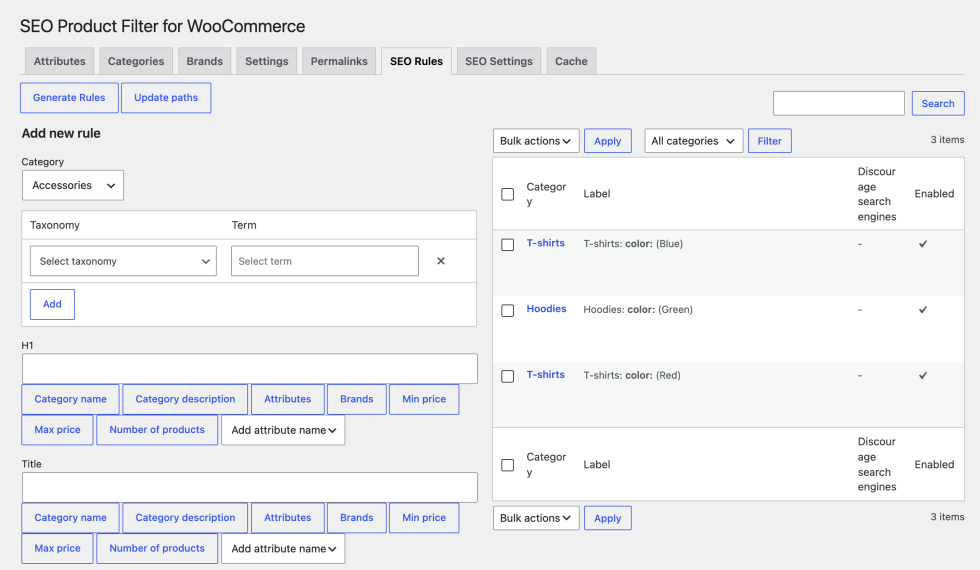Check the T-shirts color Blue rule checkbox
The height and width of the screenshot is (570, 980).
tap(508, 244)
